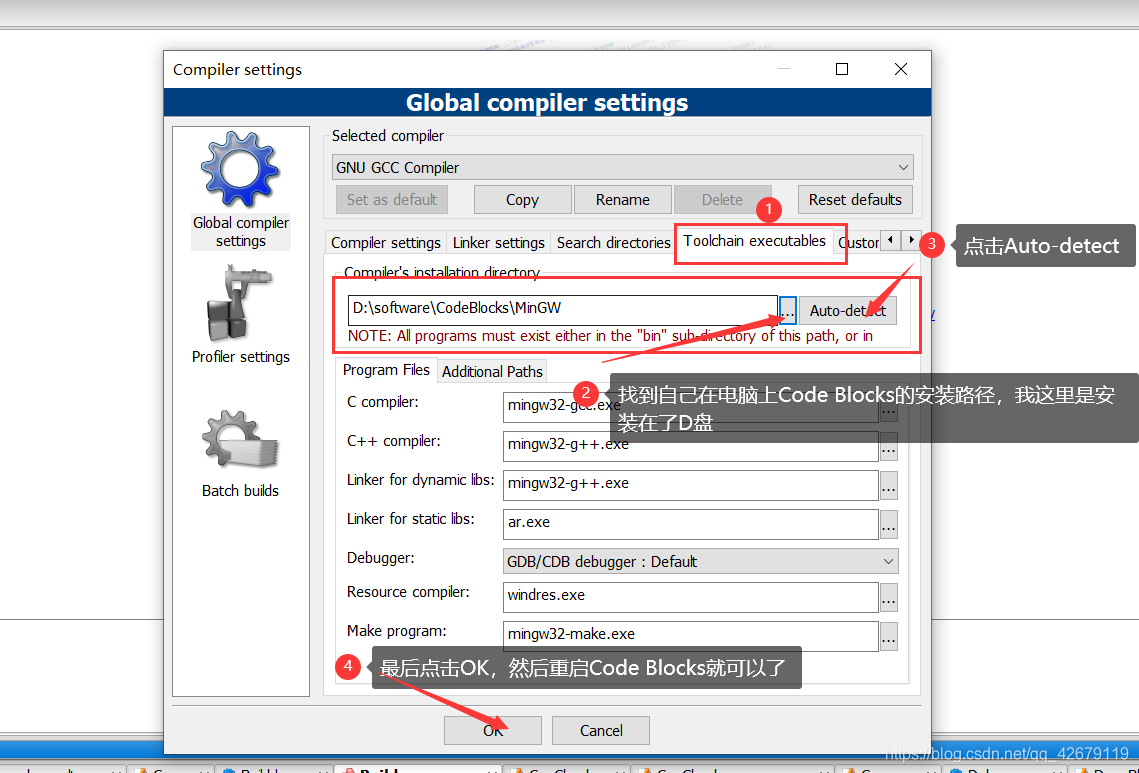
Task: Open the Program Files sub-tab
Action: [386, 370]
